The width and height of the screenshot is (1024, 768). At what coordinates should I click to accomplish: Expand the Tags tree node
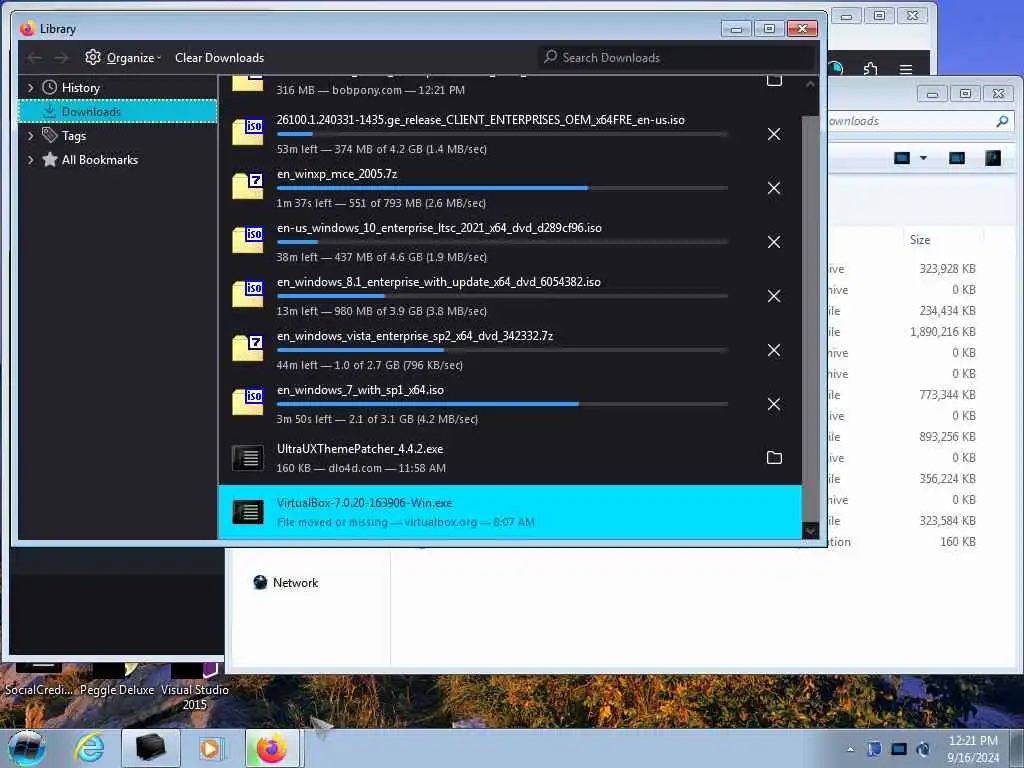pos(30,136)
